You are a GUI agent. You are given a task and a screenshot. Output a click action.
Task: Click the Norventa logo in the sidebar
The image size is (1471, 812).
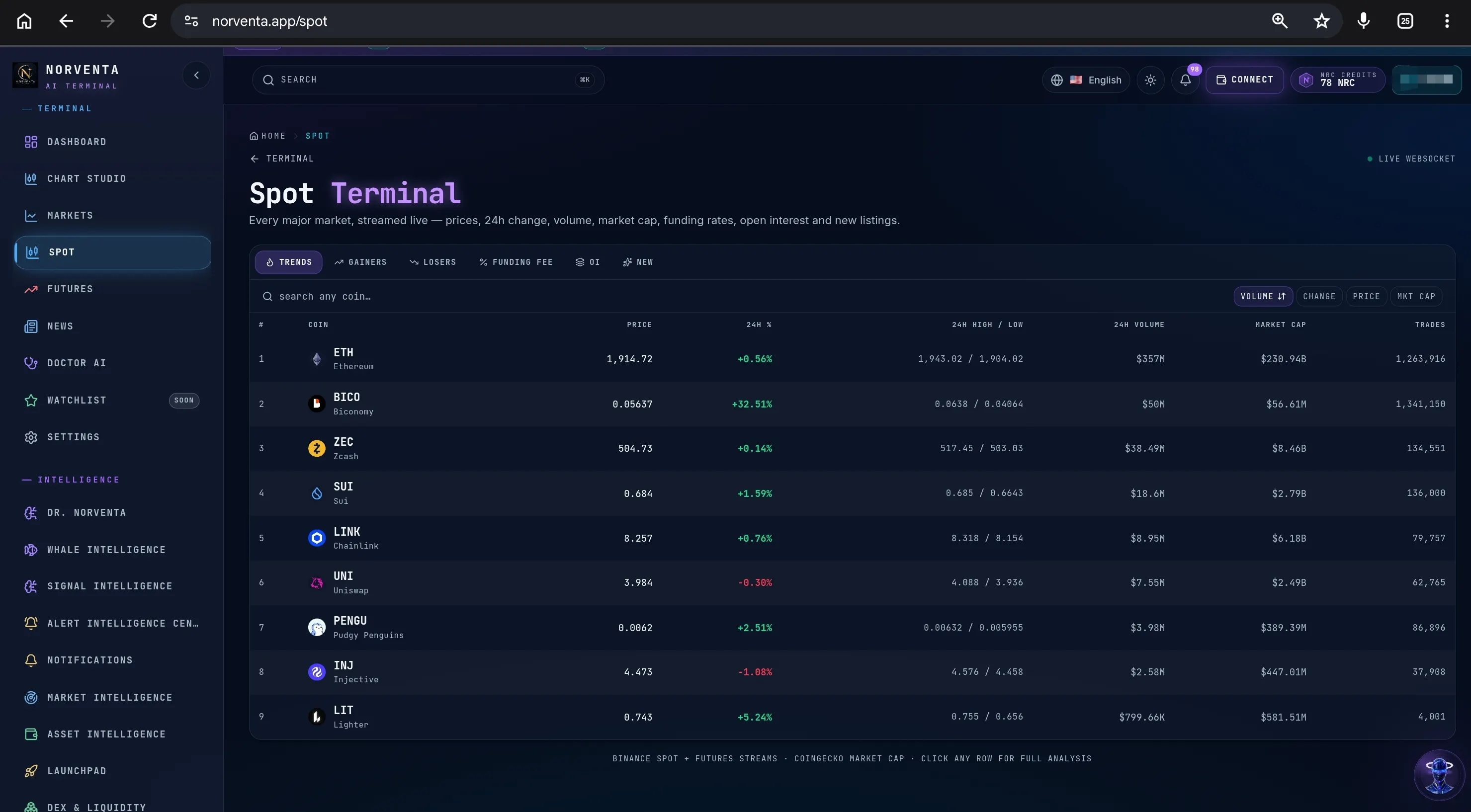click(x=25, y=76)
